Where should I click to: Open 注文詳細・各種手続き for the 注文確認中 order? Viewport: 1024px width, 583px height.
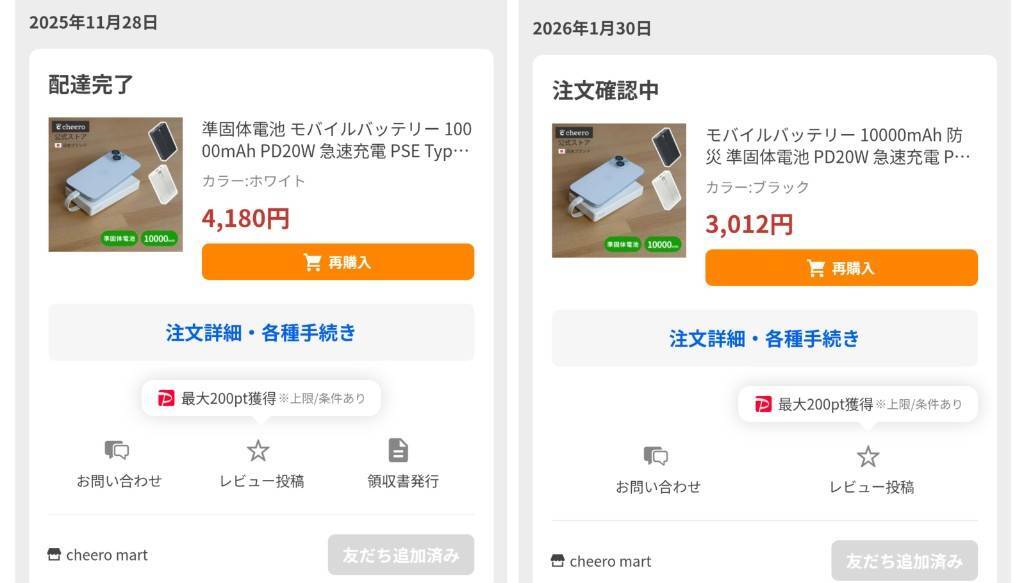(764, 339)
